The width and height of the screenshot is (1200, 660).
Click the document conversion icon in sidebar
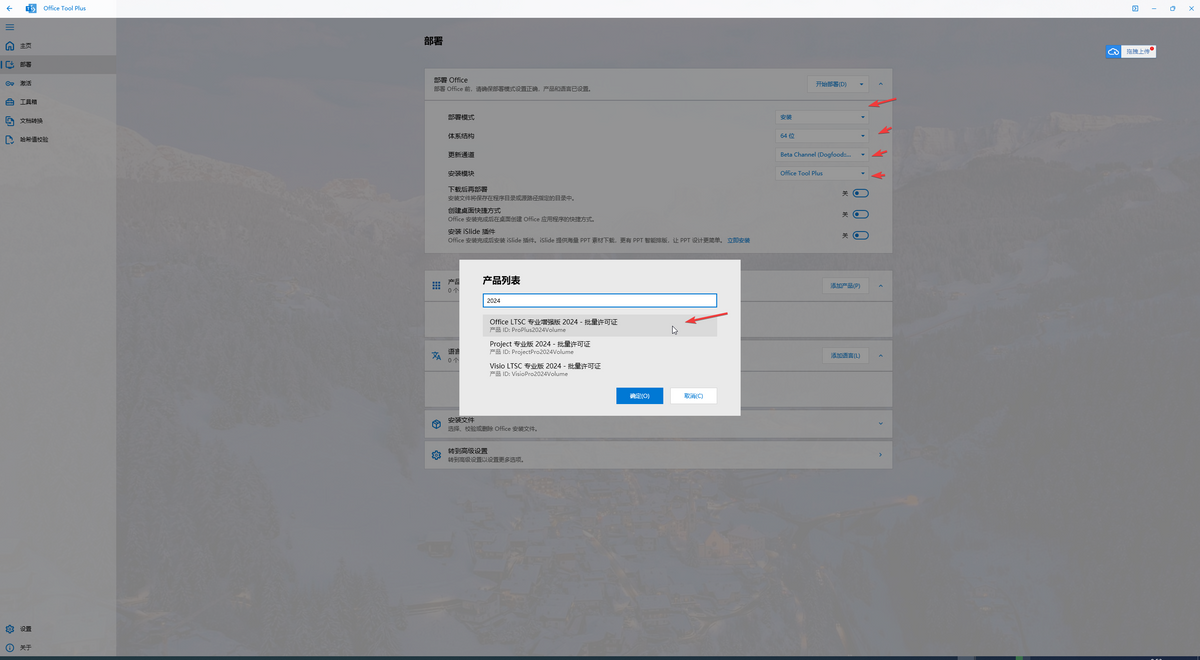(10, 121)
